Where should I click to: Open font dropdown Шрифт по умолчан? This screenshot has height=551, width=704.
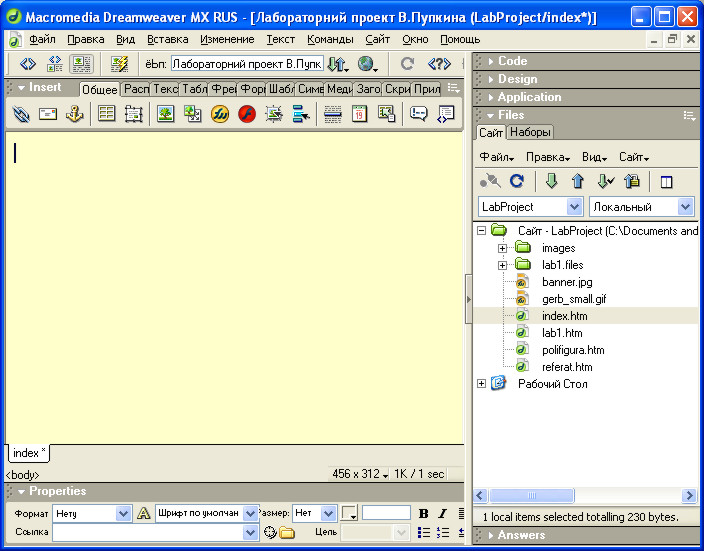tap(250, 513)
